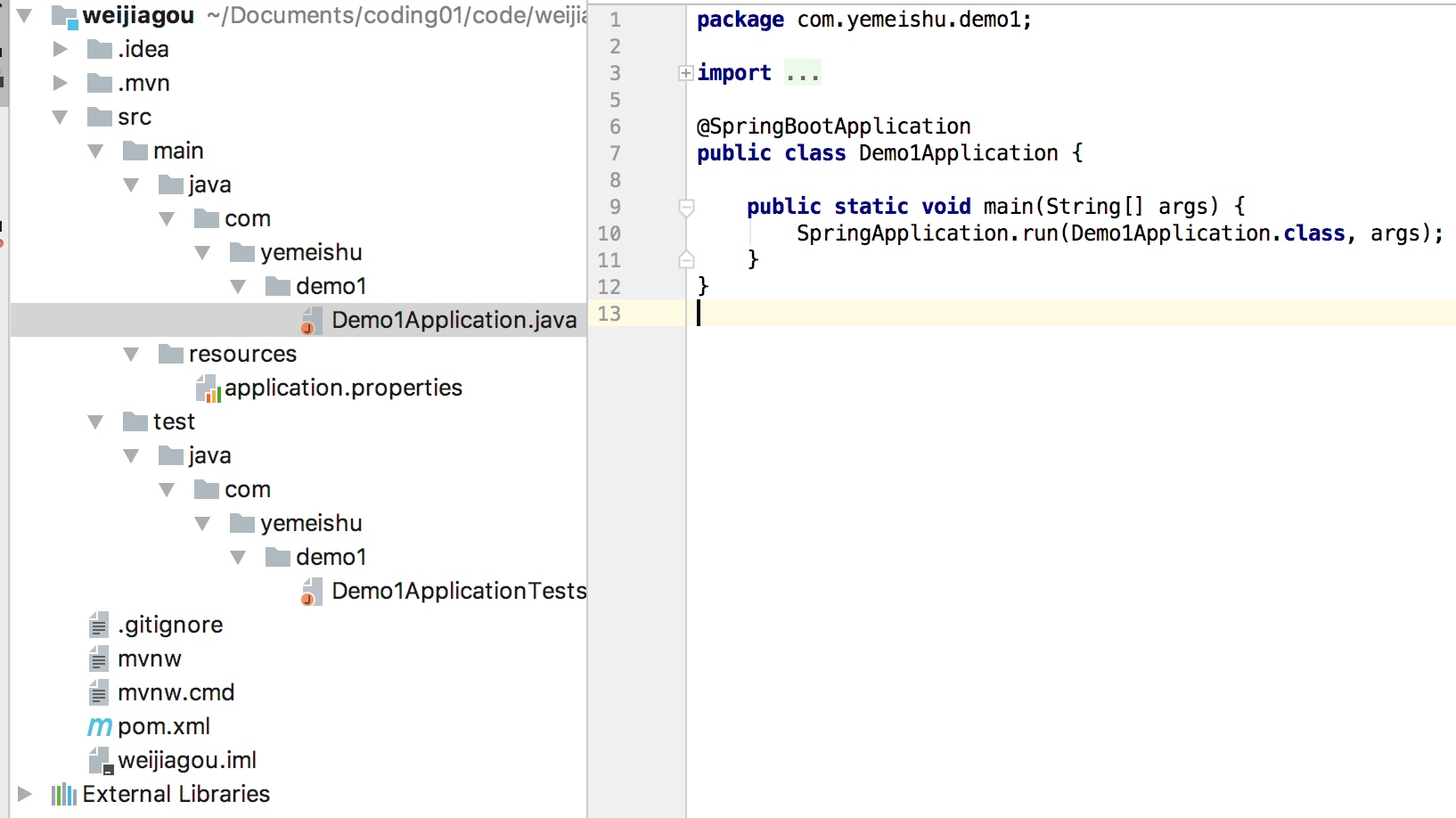
Task: Select pom.xml in project tree
Action: point(164,726)
